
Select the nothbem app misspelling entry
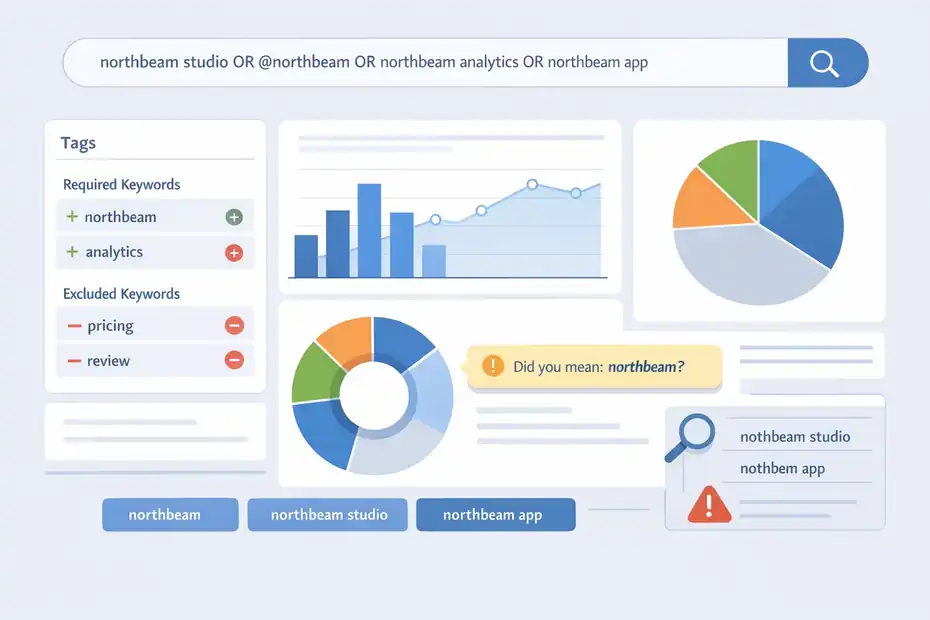click(782, 469)
